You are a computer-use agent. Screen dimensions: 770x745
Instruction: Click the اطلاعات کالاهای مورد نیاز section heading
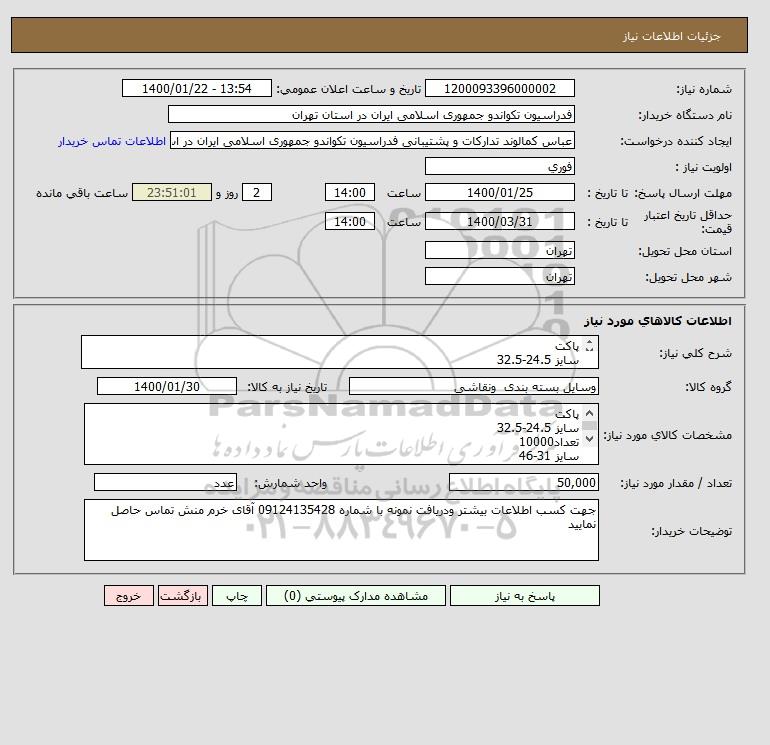[x=658, y=321]
